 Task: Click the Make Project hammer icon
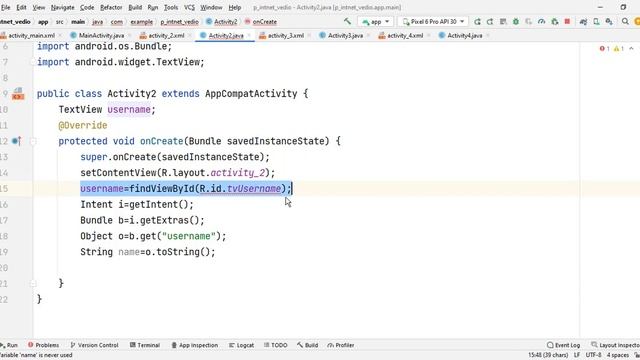pyautogui.click(x=347, y=21)
